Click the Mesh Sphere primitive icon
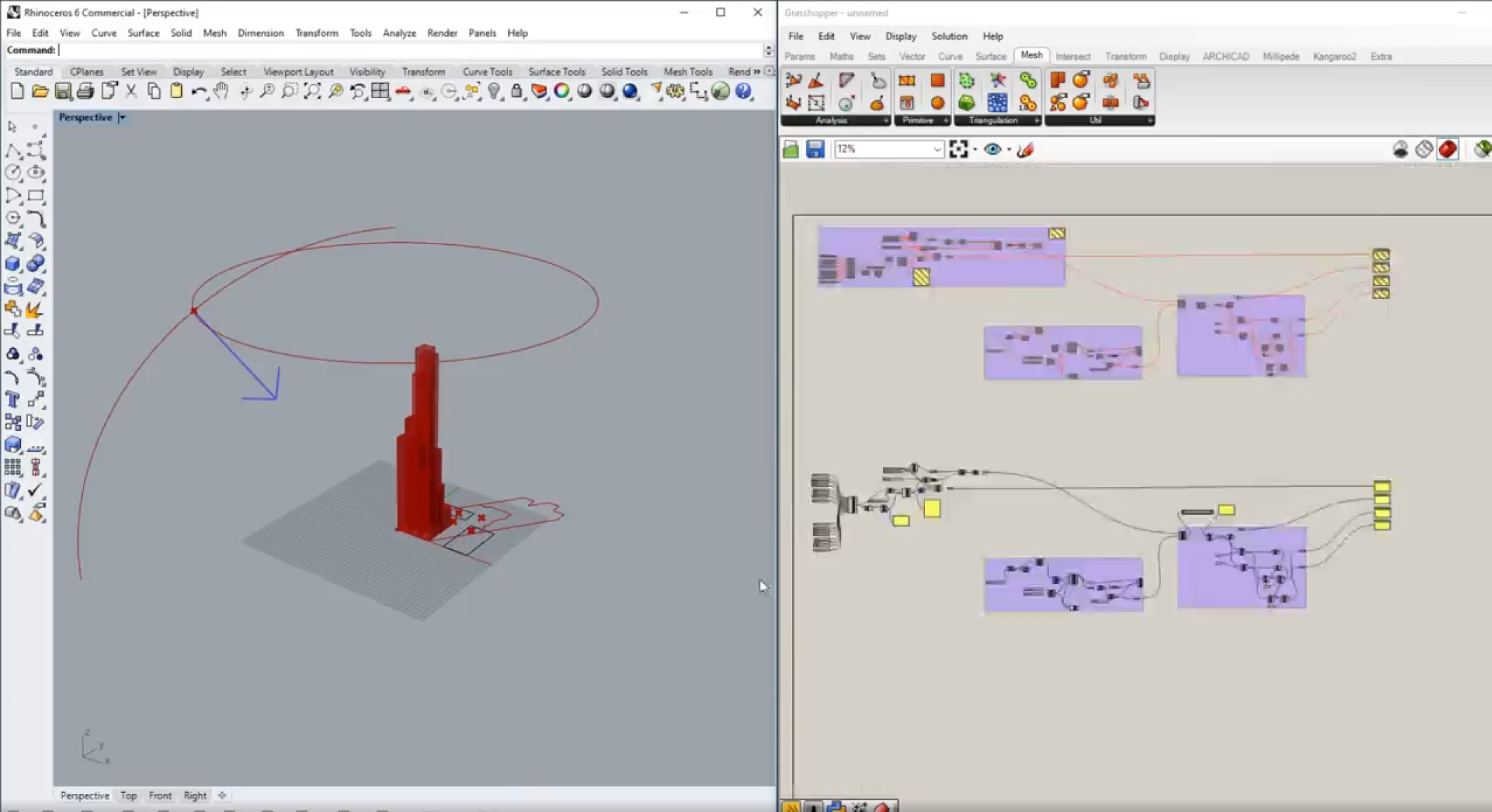1492x812 pixels. [x=937, y=103]
